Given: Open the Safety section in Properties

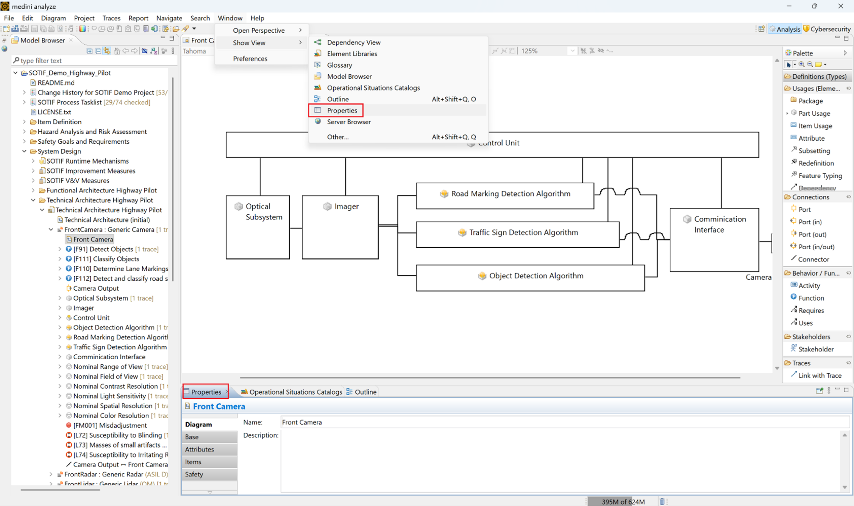Looking at the screenshot, I should coord(210,474).
